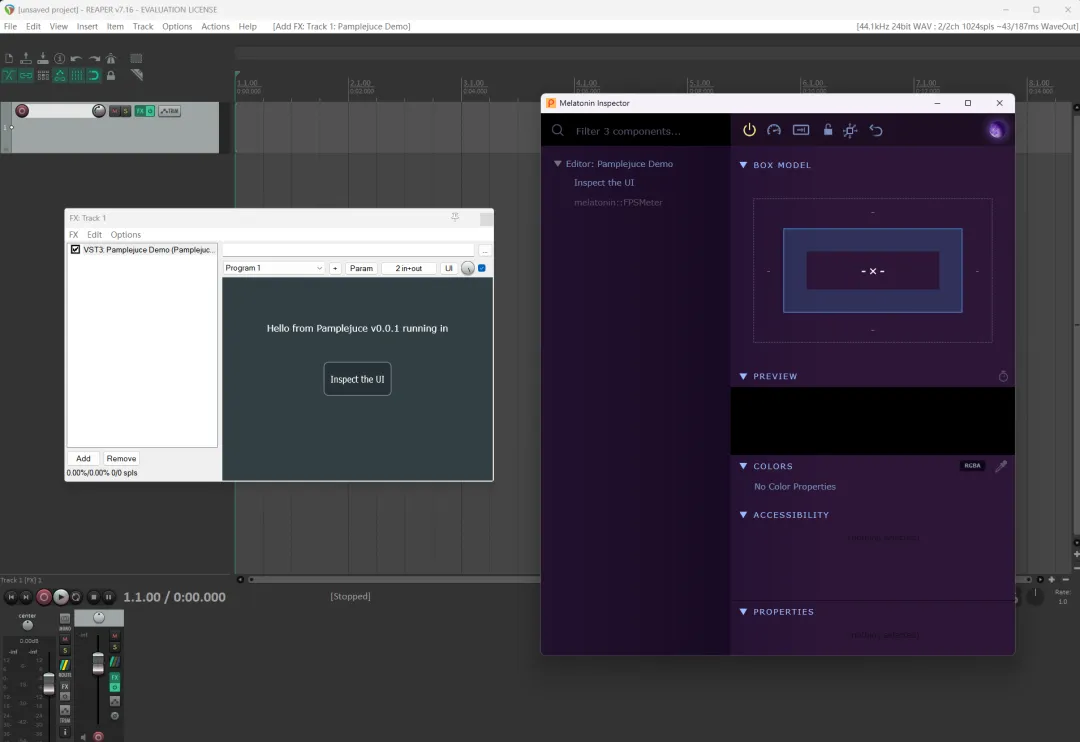Image resolution: width=1080 pixels, height=742 pixels.
Task: Select melatonin::FPSMeter tree item
Action: [x=619, y=203]
